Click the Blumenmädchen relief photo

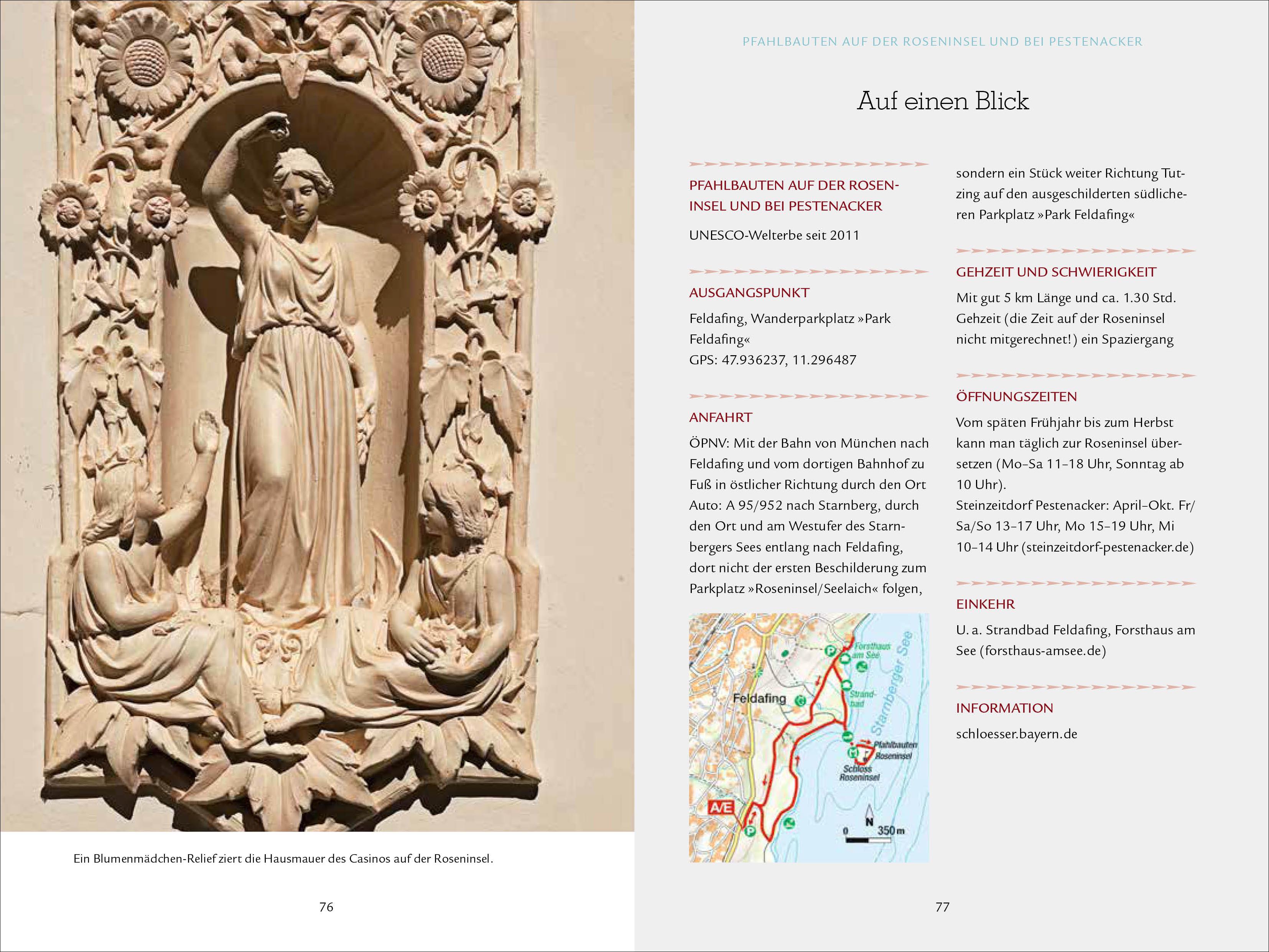pyautogui.click(x=317, y=415)
